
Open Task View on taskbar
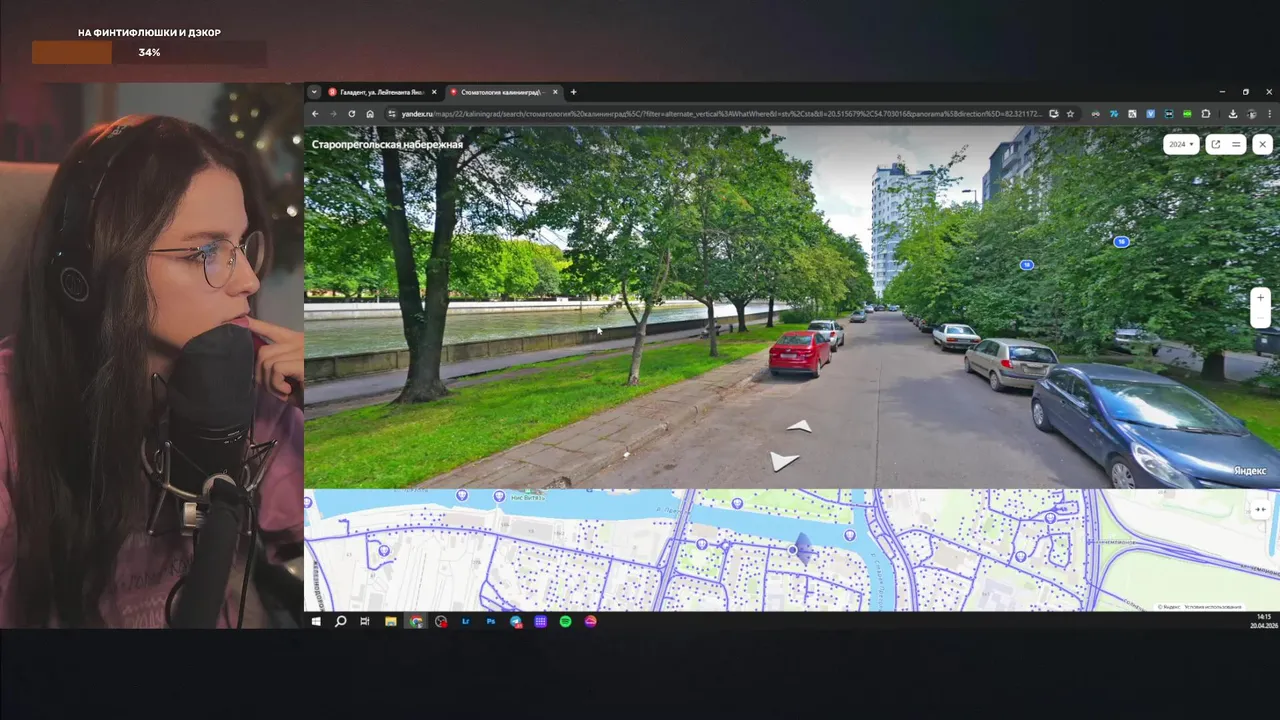(x=365, y=621)
